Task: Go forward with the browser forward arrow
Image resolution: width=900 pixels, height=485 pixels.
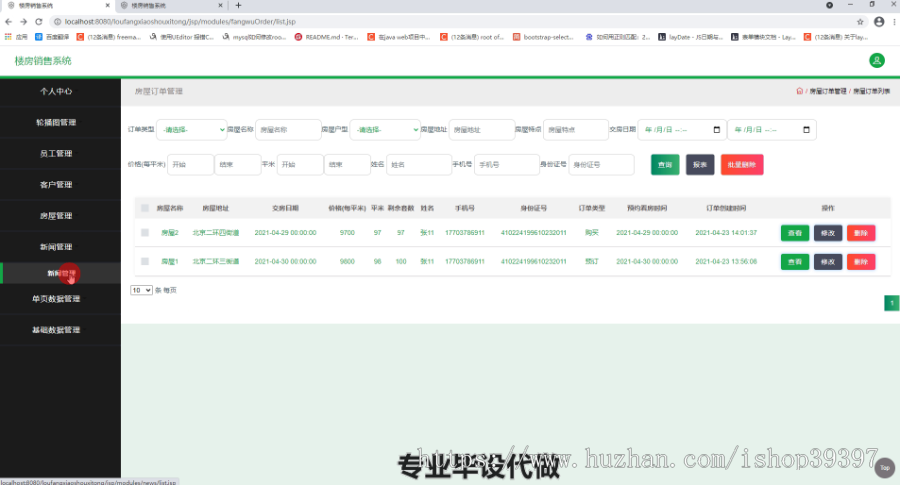Action: coord(24,22)
